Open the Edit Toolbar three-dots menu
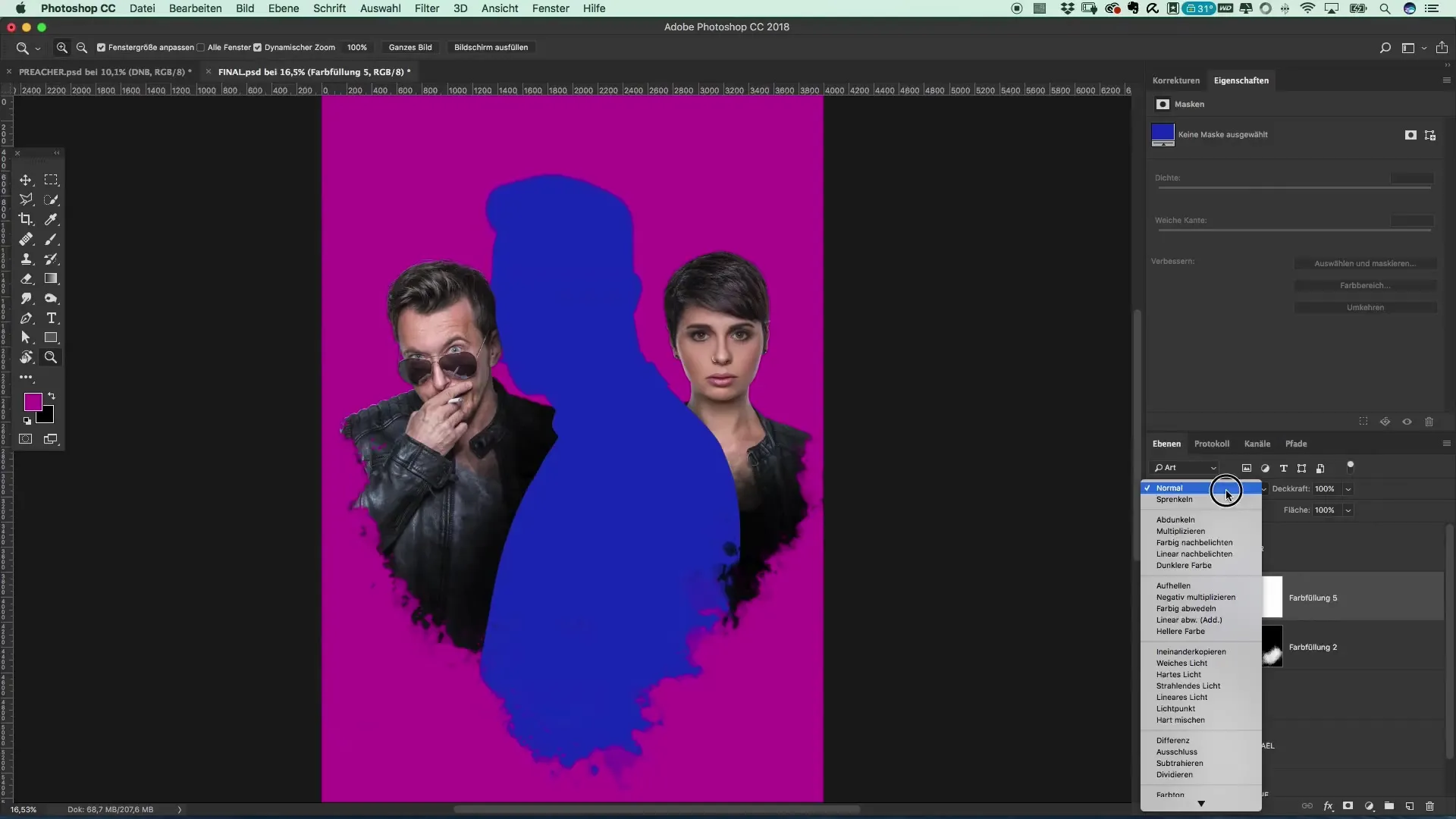1456x819 pixels. 26,377
